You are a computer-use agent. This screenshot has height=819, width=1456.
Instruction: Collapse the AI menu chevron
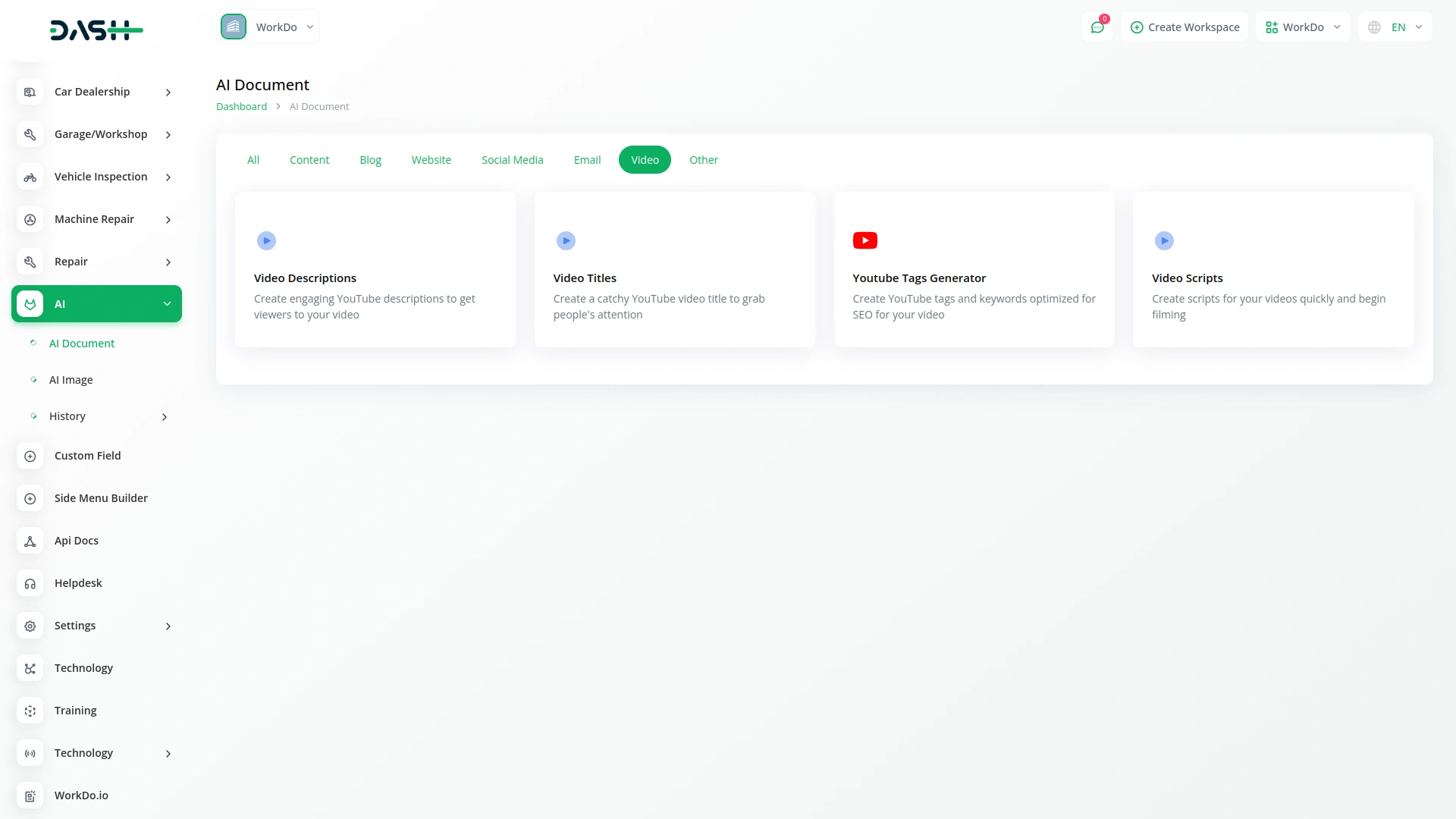click(x=167, y=304)
